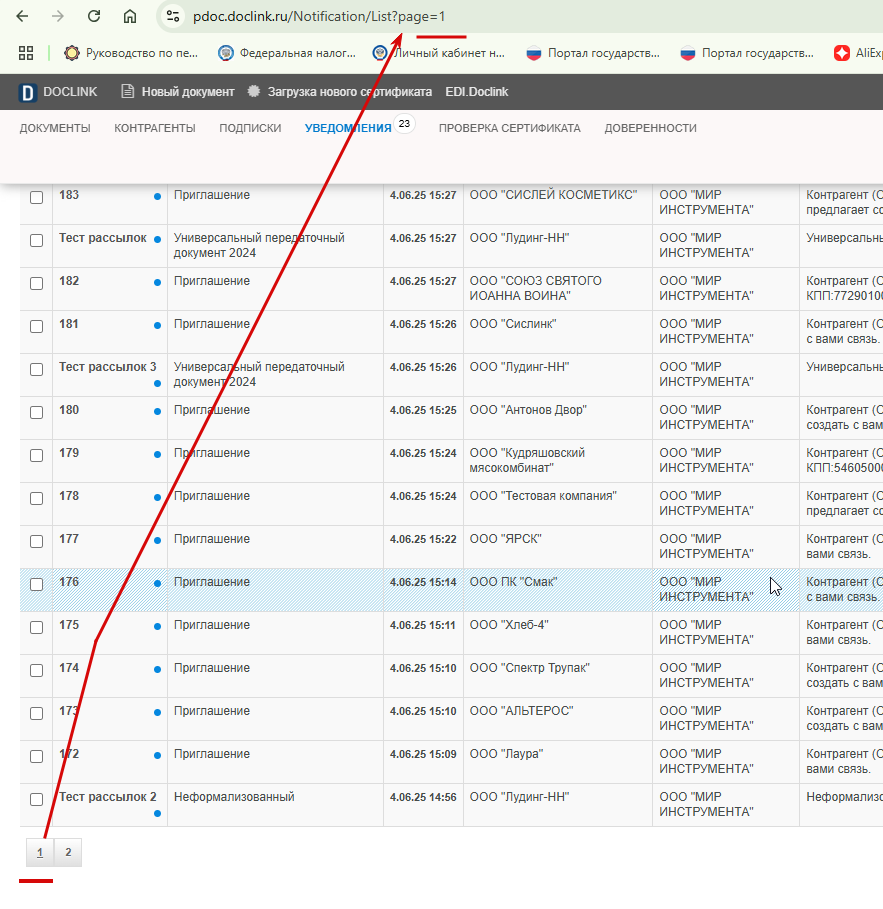The width and height of the screenshot is (883, 909).
Task: Select the checkbox for Тест рассылок 3
Action: [x=37, y=369]
